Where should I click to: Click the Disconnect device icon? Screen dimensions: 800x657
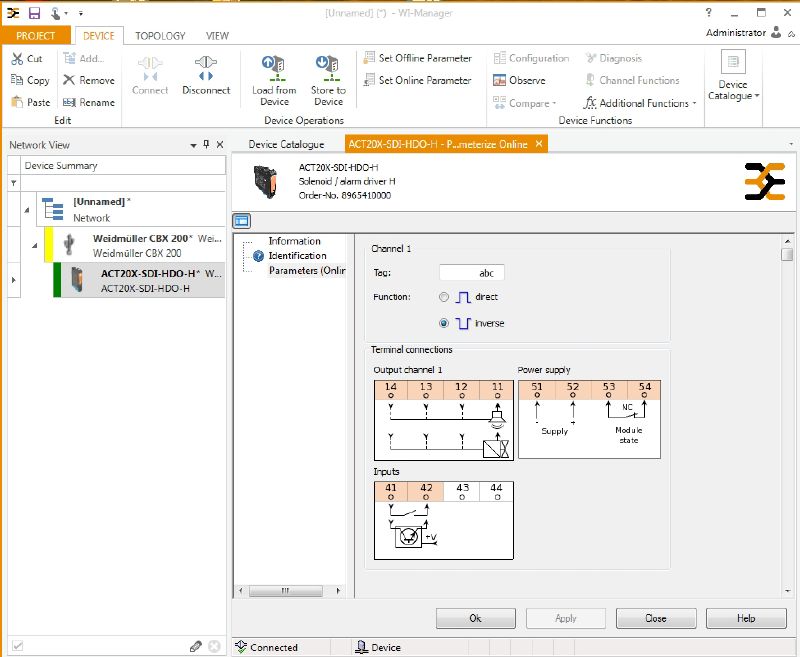(206, 69)
